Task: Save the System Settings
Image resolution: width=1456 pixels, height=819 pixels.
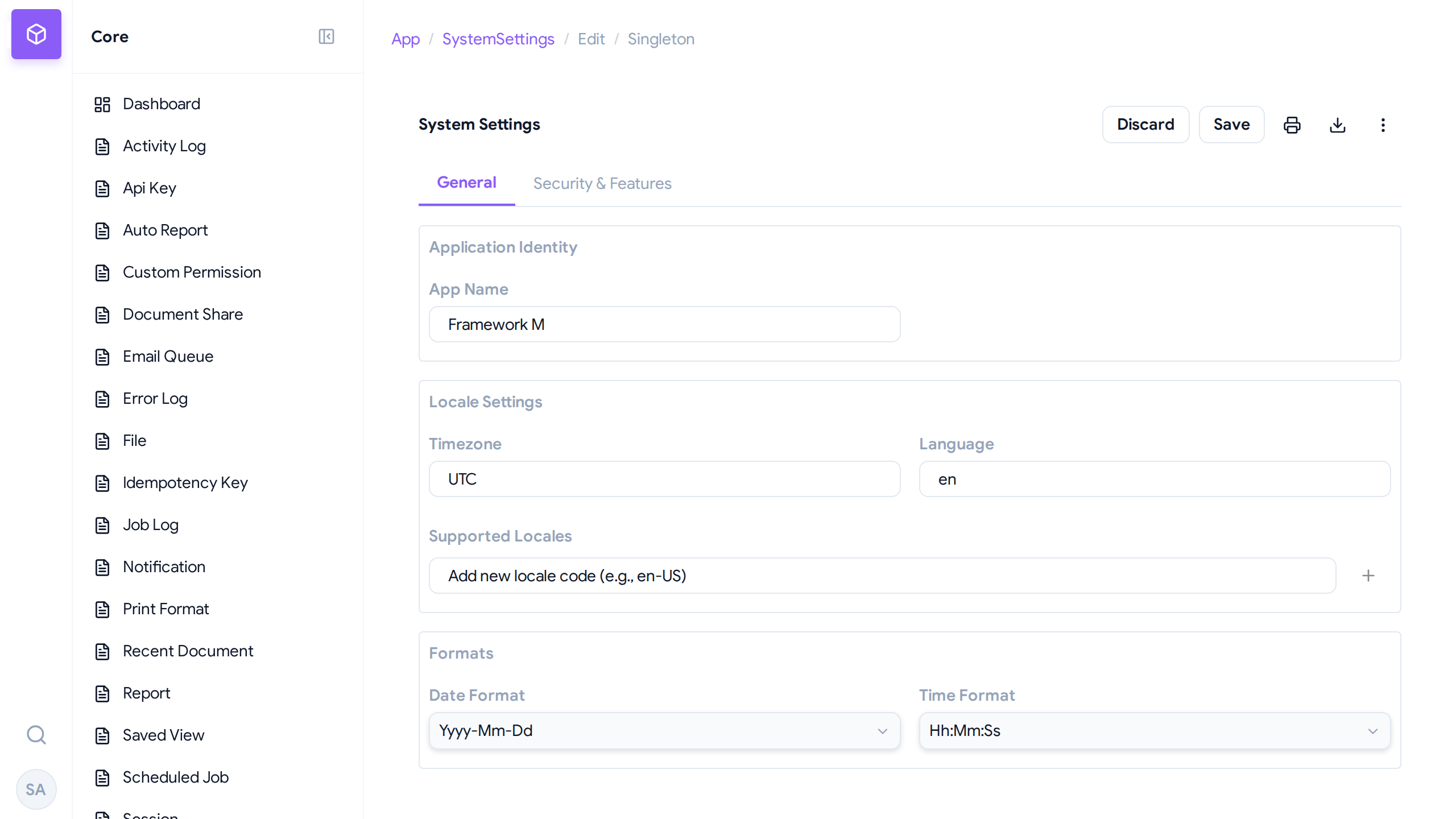Action: pyautogui.click(x=1231, y=125)
